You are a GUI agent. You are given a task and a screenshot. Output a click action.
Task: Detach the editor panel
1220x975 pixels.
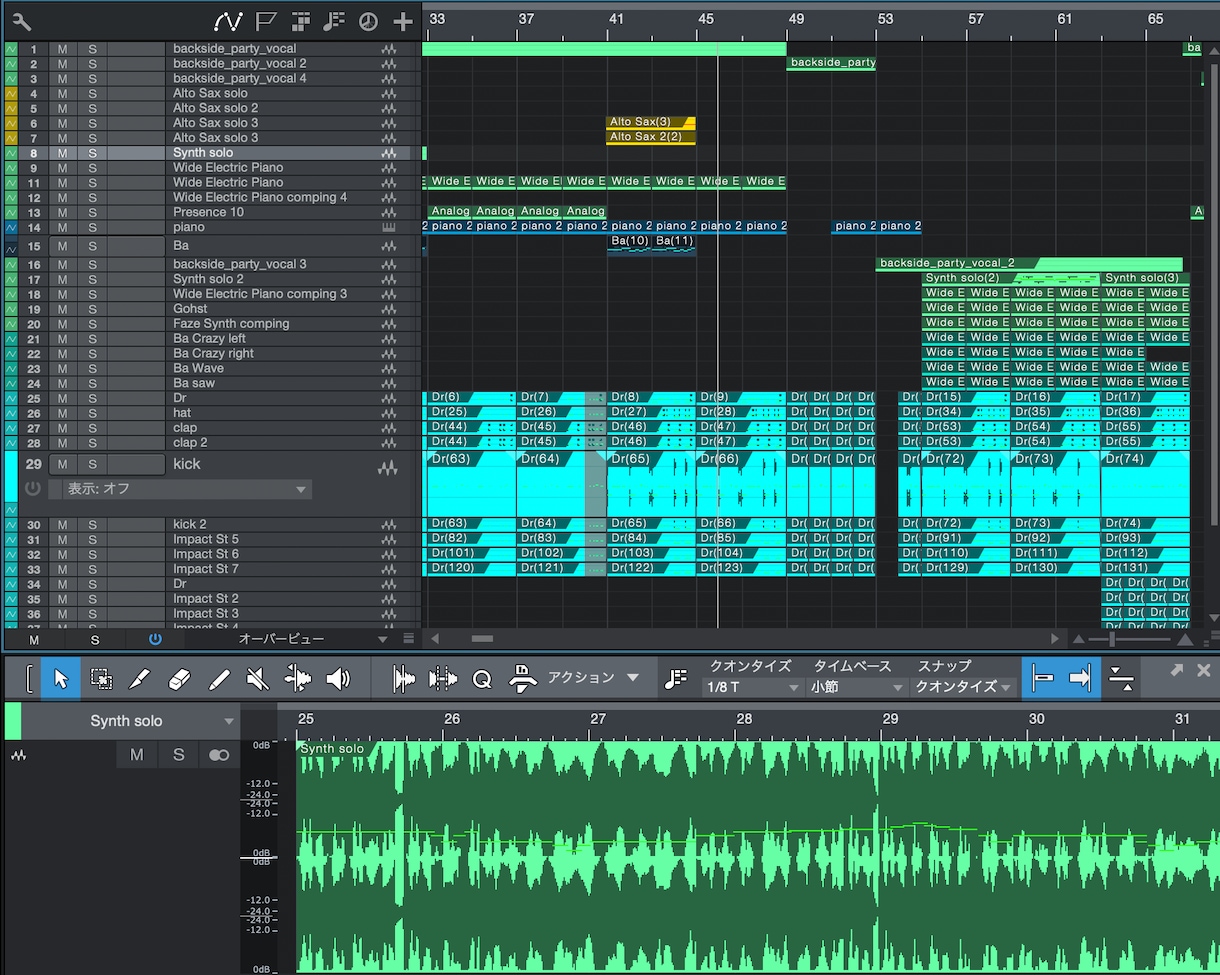[x=1176, y=670]
